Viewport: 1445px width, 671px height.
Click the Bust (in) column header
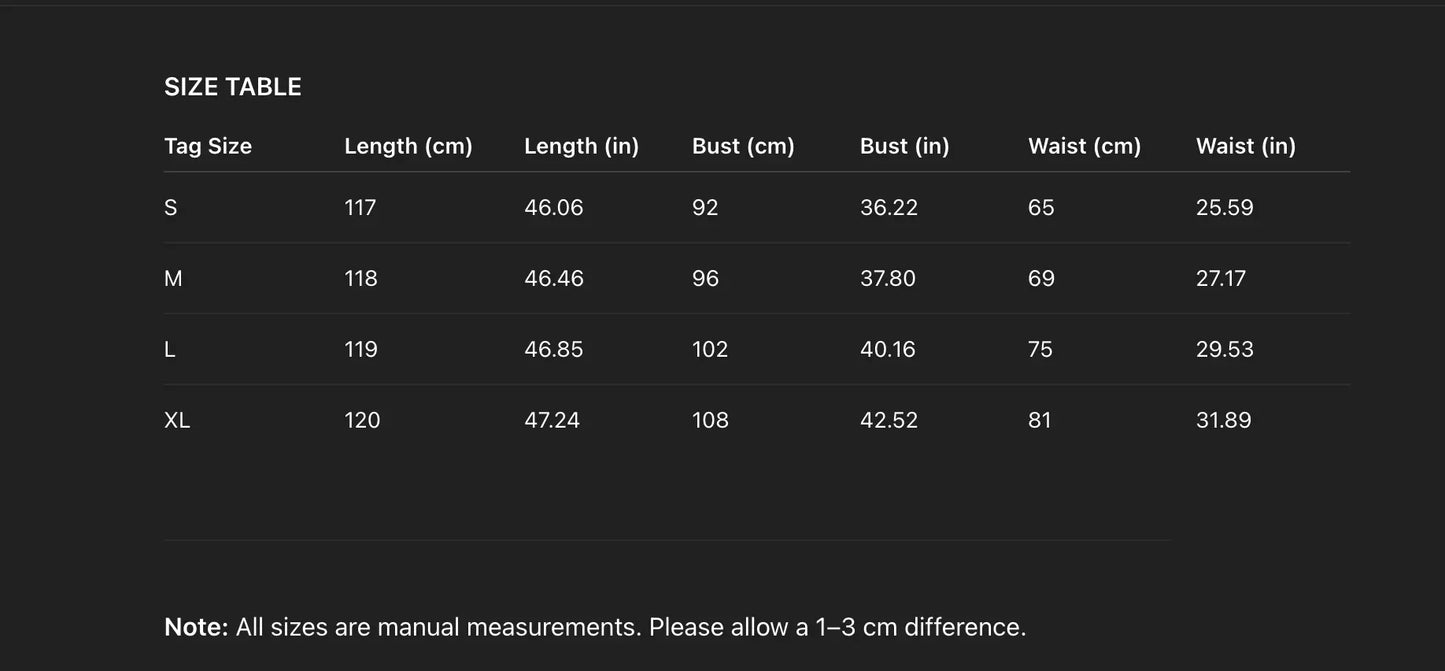click(x=904, y=146)
